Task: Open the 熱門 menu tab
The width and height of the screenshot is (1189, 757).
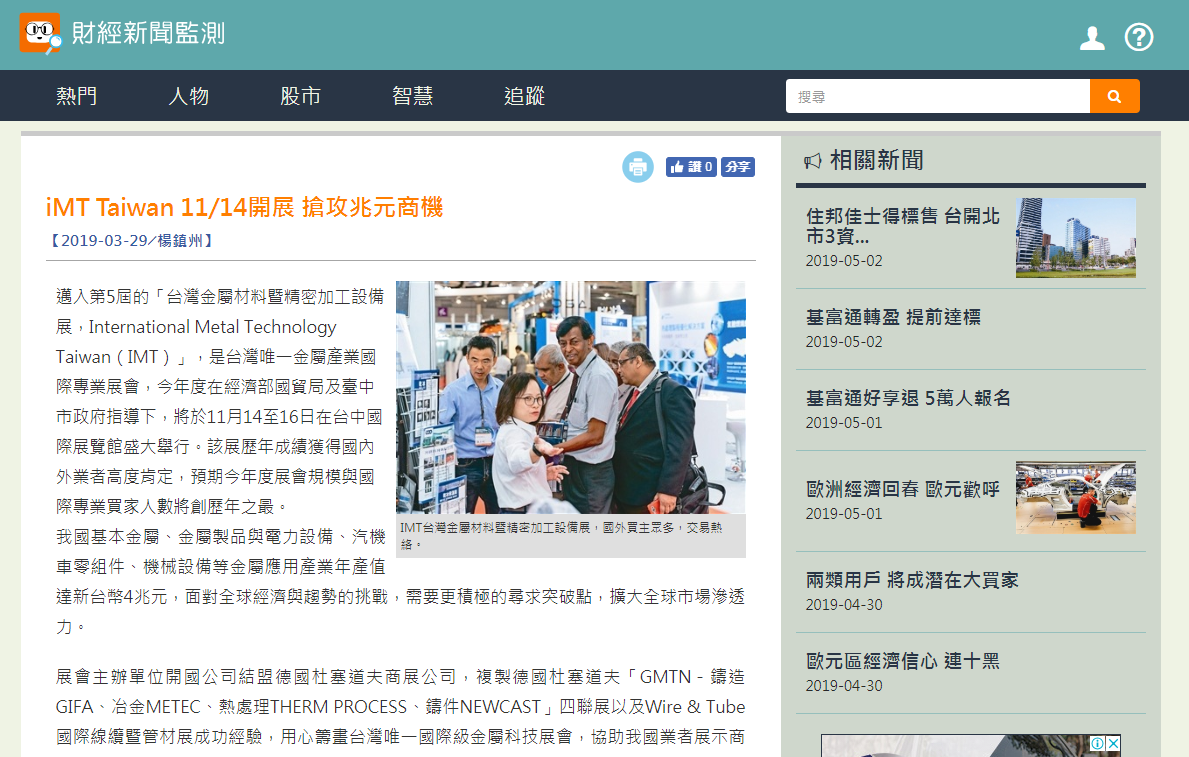Action: (x=77, y=96)
